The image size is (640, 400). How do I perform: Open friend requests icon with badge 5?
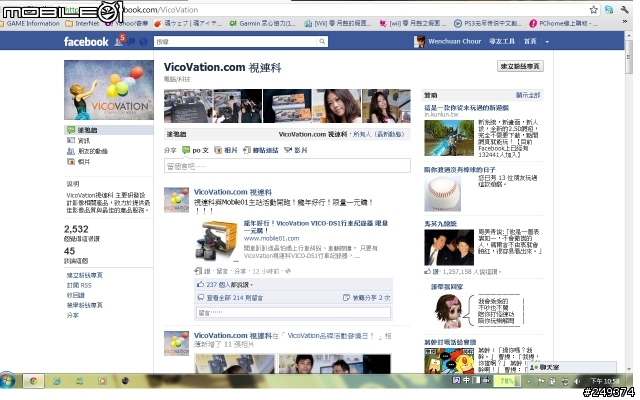click(x=119, y=41)
